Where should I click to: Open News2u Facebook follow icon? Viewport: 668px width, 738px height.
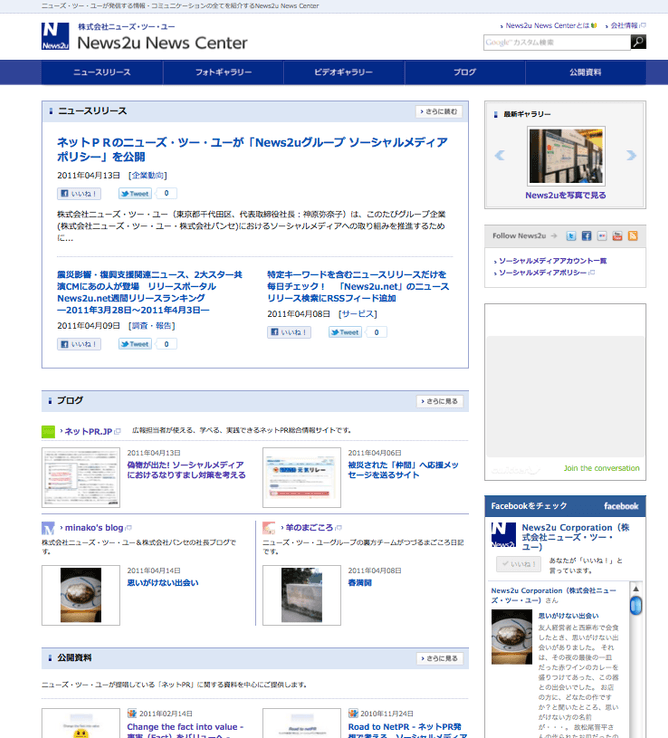point(586,236)
